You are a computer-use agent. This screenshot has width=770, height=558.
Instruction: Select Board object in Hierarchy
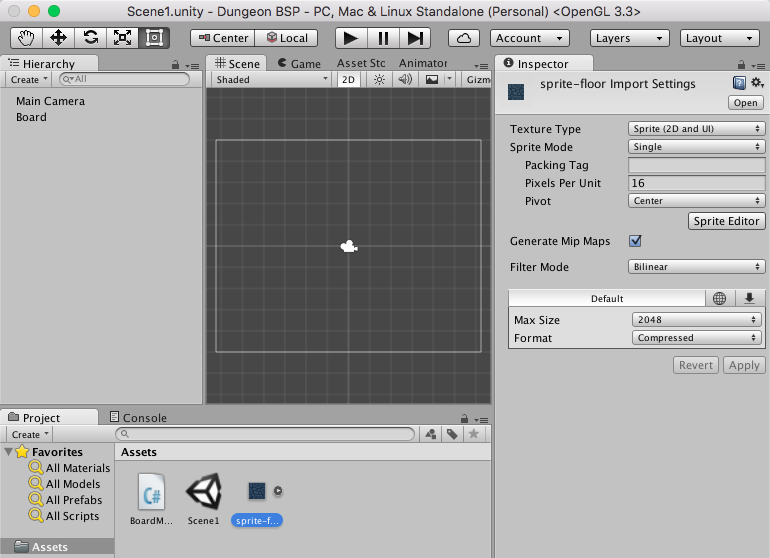[x=31, y=117]
